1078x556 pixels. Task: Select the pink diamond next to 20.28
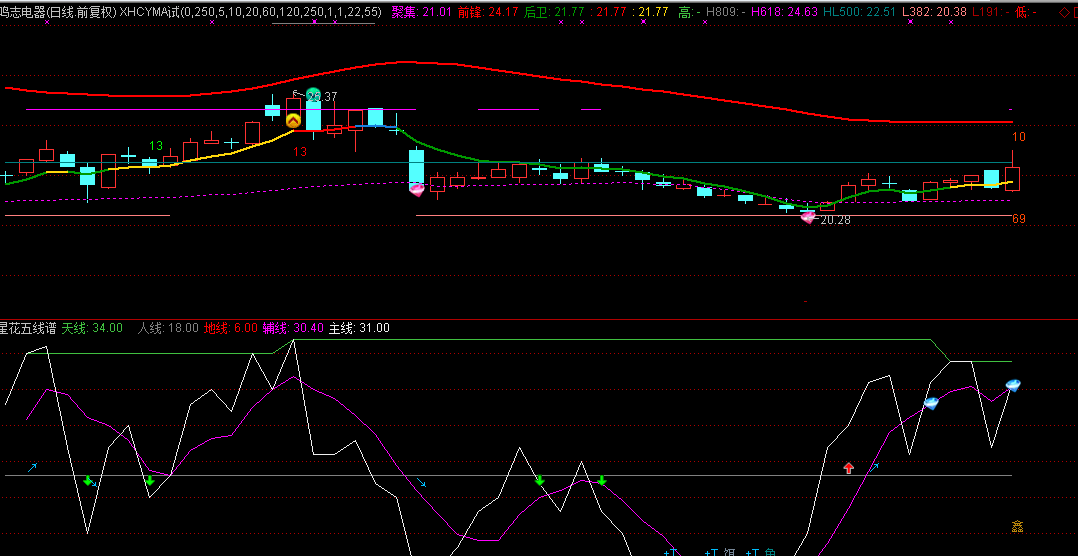[808, 217]
